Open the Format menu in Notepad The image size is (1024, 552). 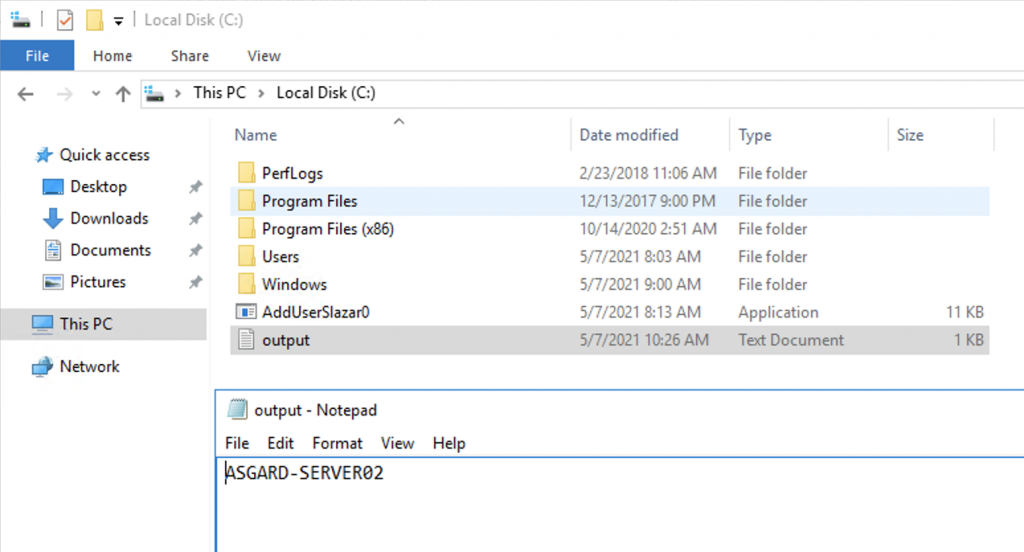[x=337, y=443]
